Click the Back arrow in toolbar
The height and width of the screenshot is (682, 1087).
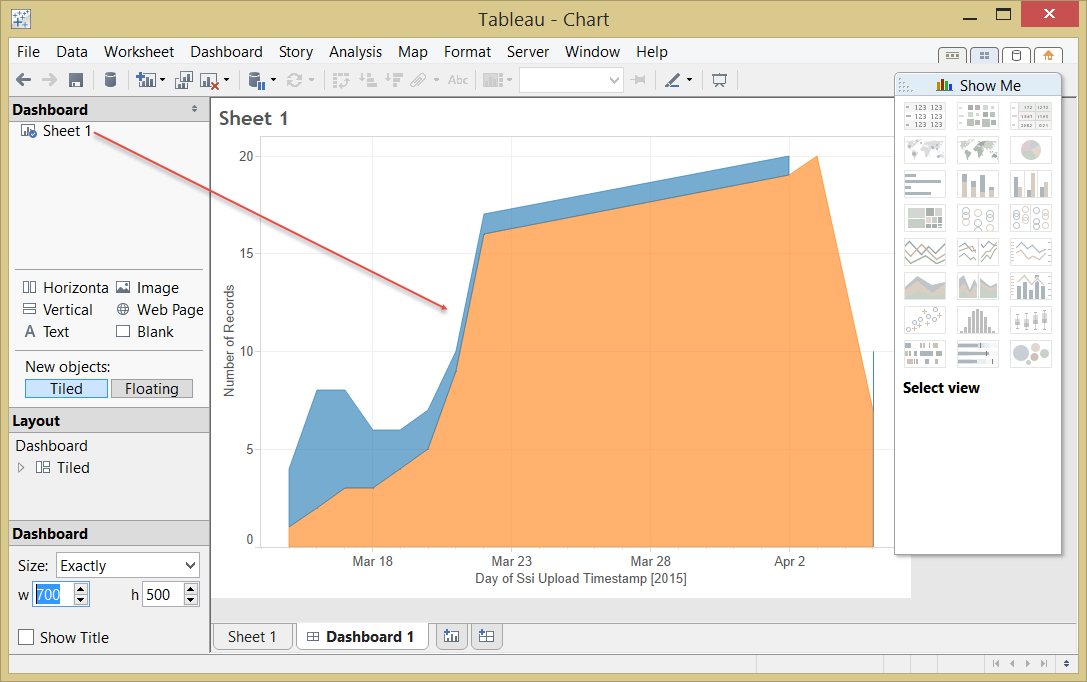[24, 80]
